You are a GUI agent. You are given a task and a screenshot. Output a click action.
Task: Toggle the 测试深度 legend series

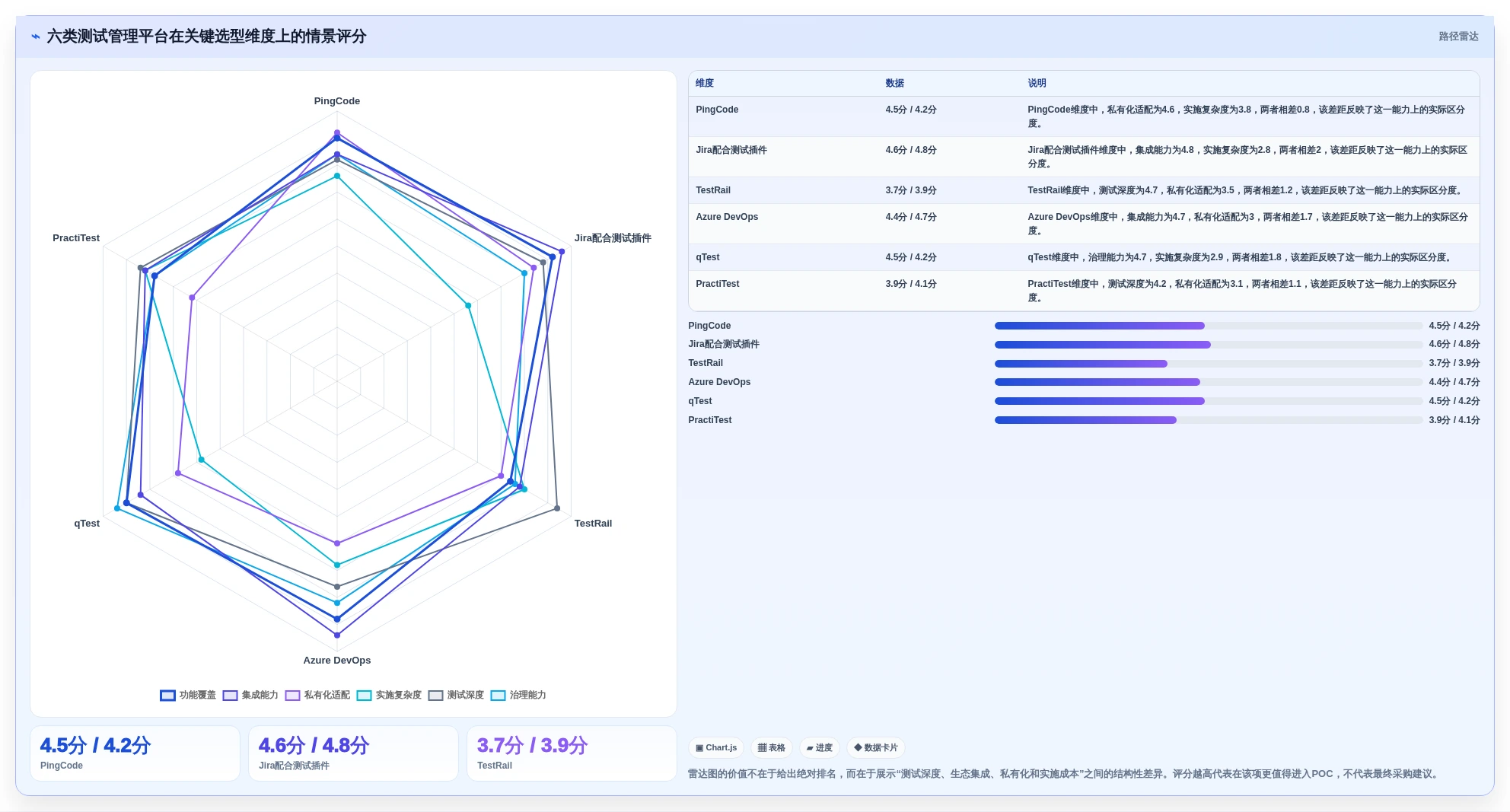click(456, 695)
